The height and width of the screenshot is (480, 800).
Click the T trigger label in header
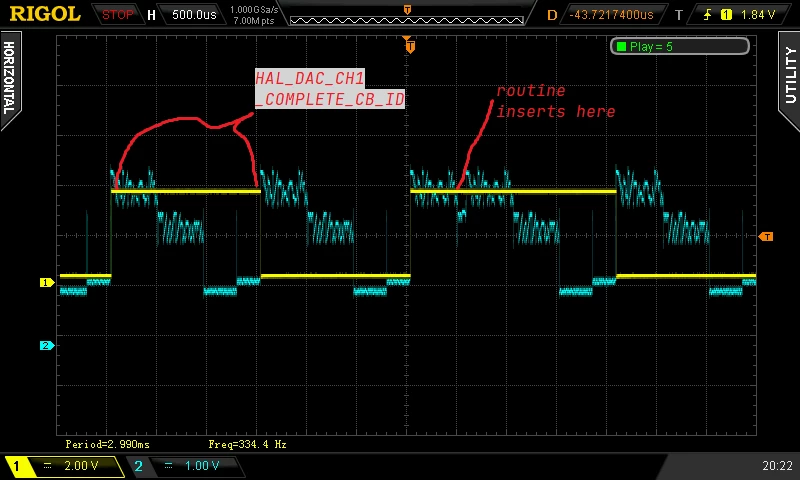click(679, 15)
